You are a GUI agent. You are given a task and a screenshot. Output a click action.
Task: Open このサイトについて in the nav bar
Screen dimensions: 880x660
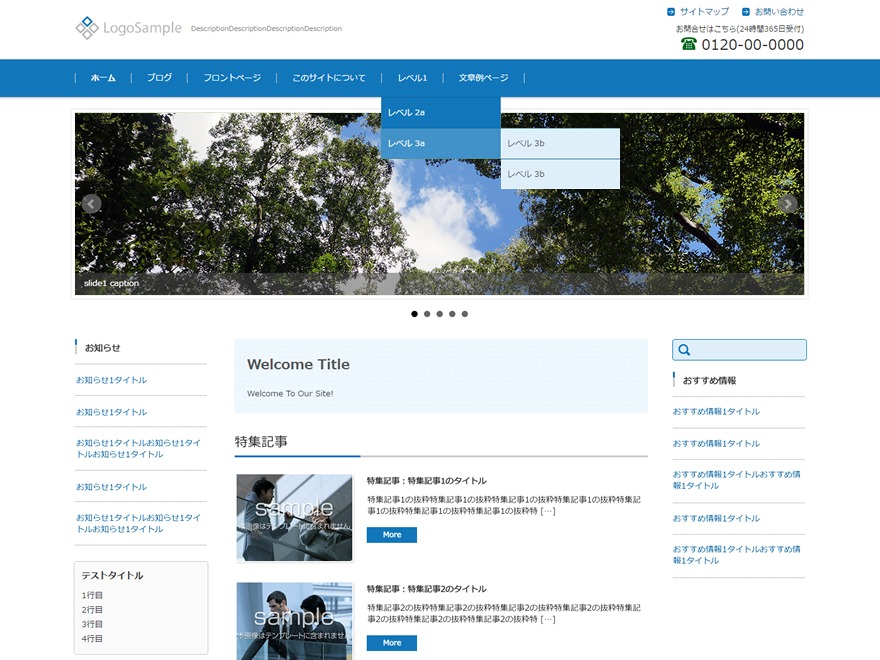pos(329,78)
